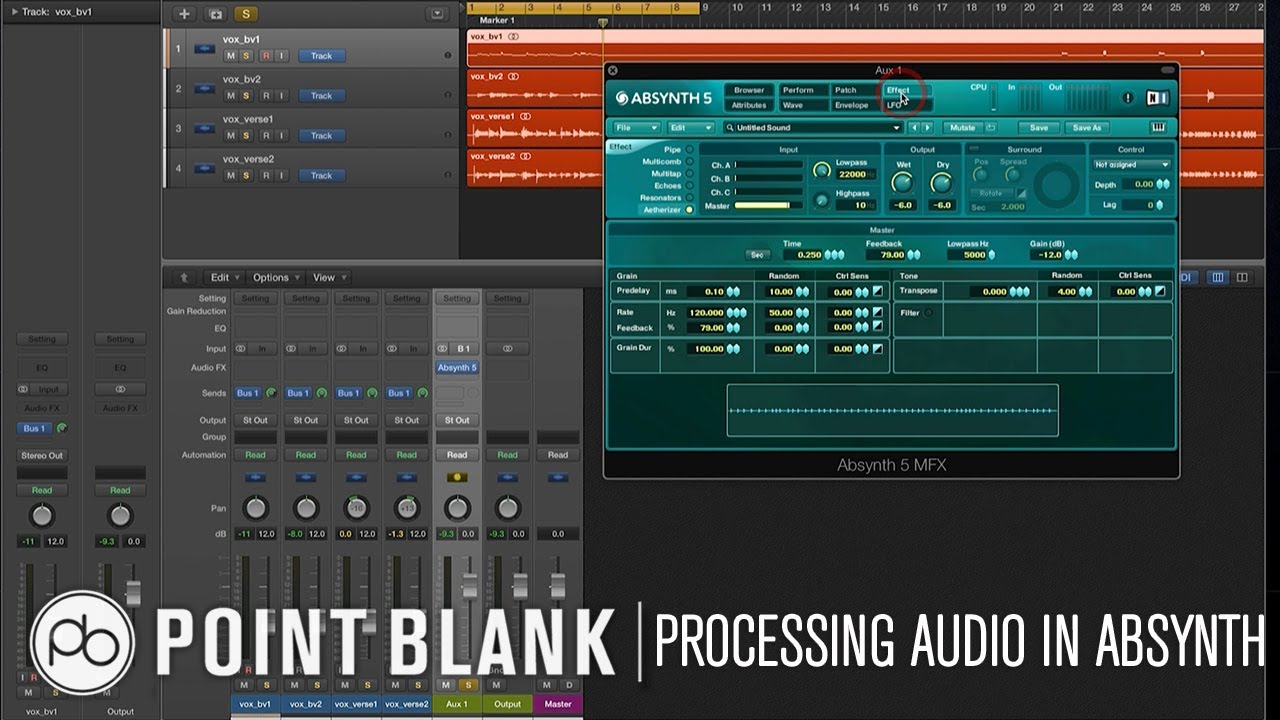Open the mixer View menu

[x=329, y=278]
